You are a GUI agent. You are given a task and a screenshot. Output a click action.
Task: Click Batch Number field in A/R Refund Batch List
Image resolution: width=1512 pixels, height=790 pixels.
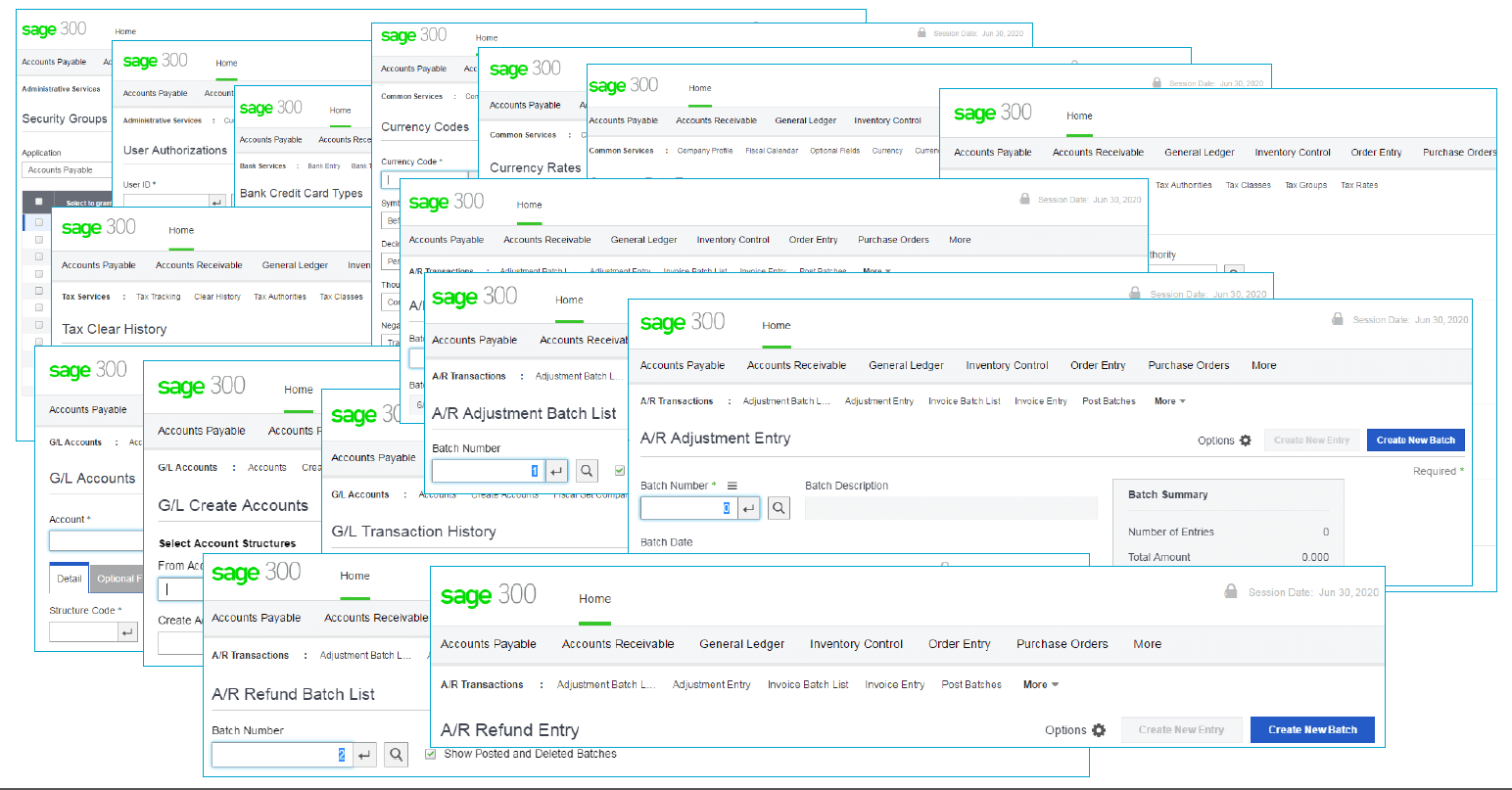click(x=281, y=755)
